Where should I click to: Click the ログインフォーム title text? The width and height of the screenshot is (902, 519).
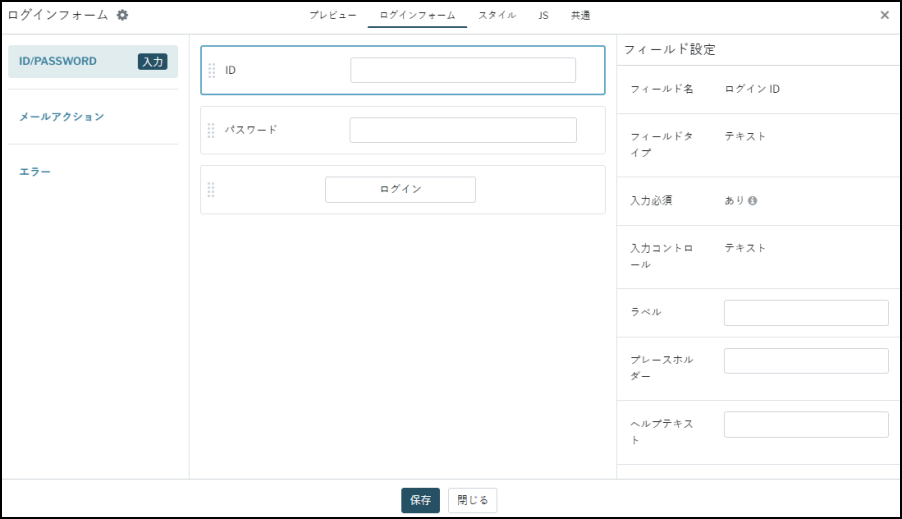tap(58, 15)
